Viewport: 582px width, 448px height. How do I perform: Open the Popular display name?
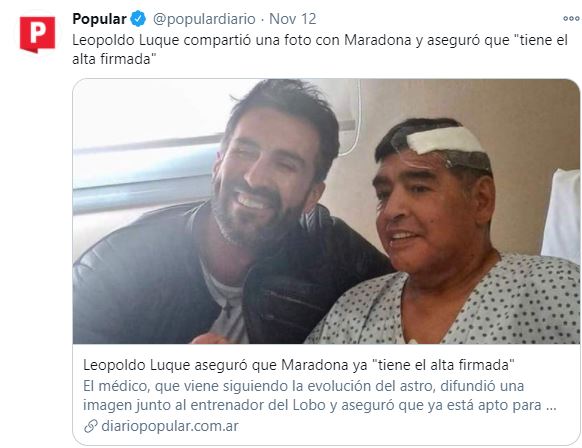[x=99, y=19]
